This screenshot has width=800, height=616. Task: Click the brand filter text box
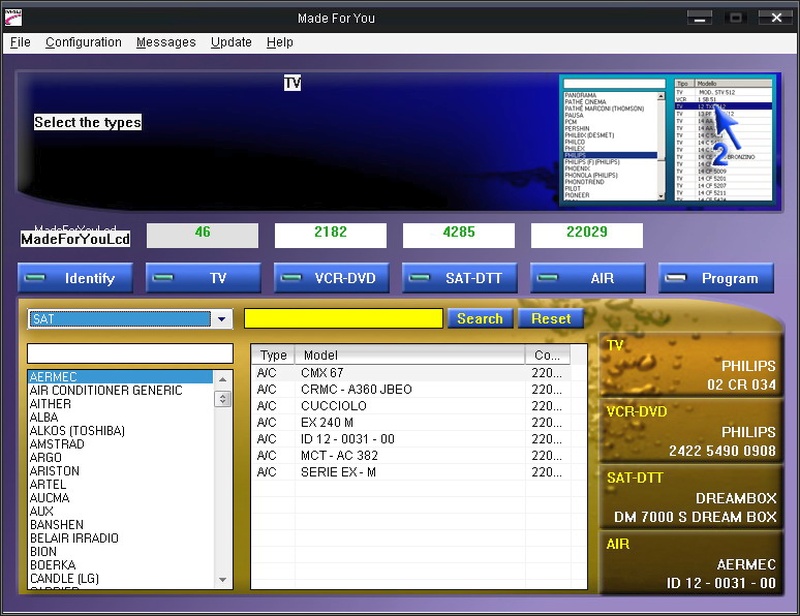(129, 354)
